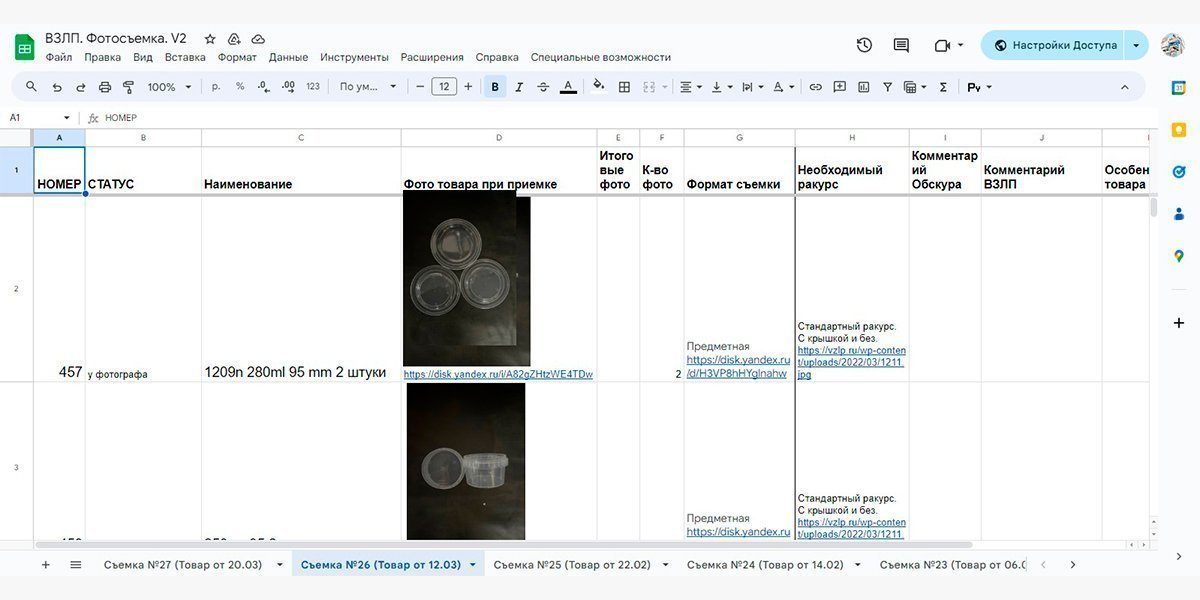The height and width of the screenshot is (600, 1200).
Task: Select the paint format roller tool
Action: [x=128, y=87]
